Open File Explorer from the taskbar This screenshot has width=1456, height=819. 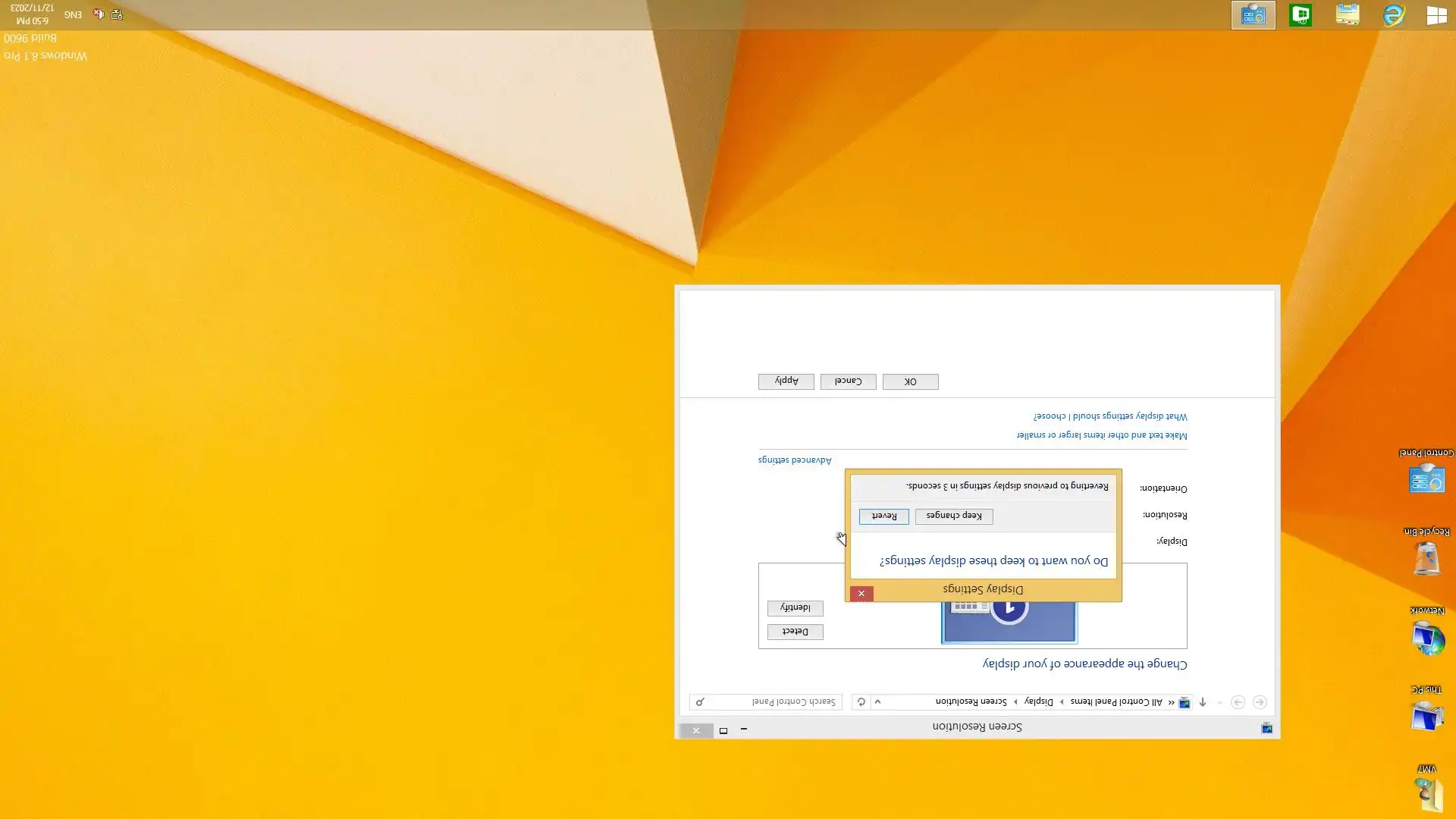click(x=1348, y=14)
